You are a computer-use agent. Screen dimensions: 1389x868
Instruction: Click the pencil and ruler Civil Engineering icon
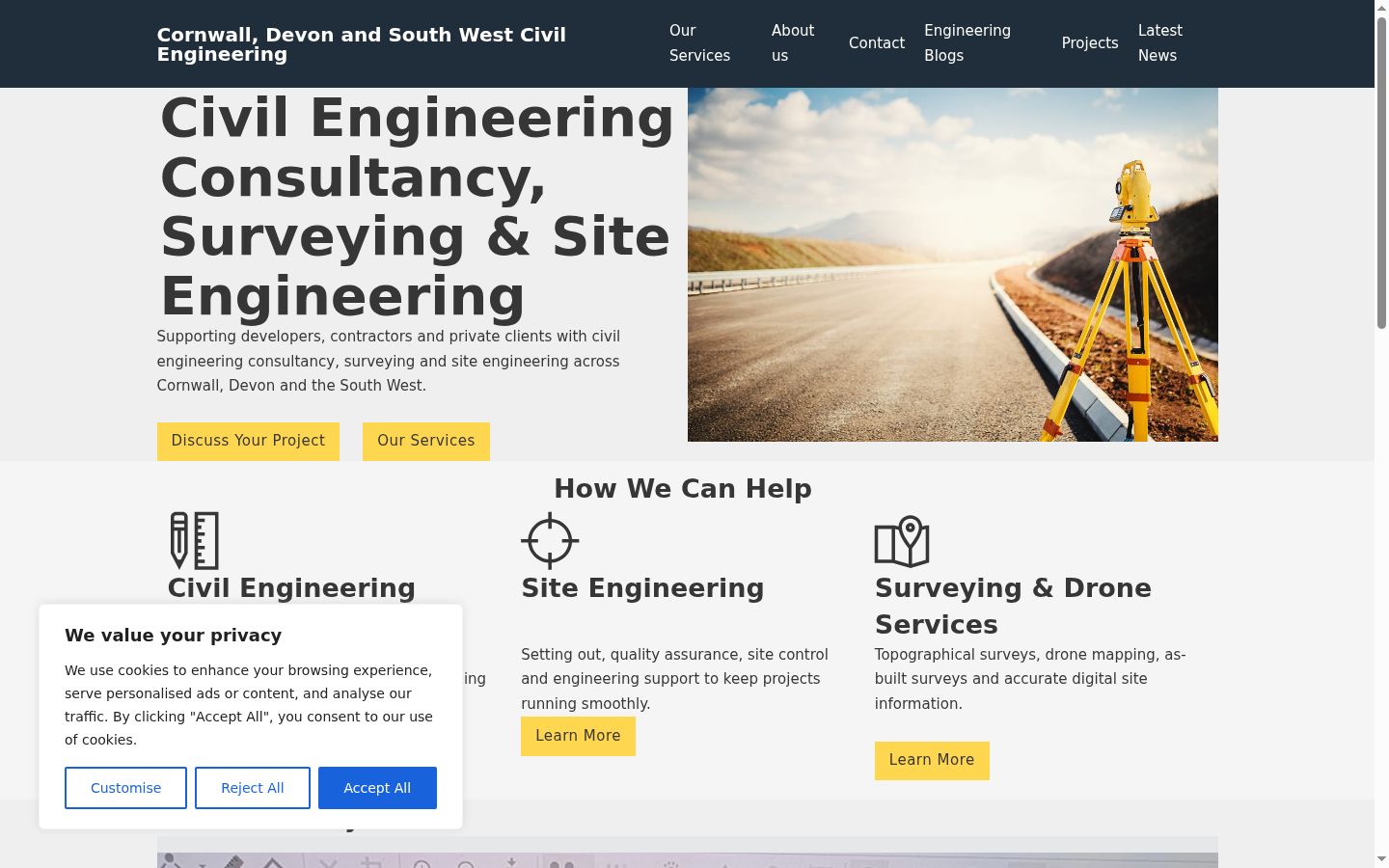[195, 540]
